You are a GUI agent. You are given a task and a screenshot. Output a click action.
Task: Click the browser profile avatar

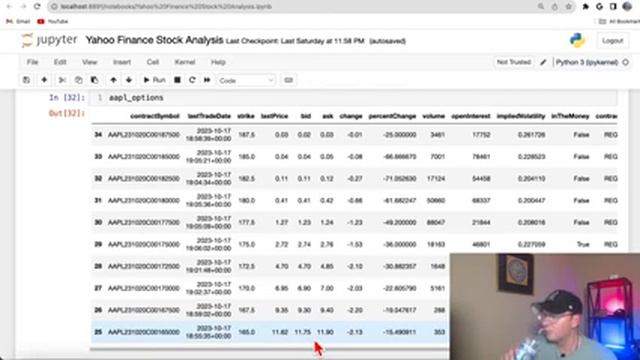[x=628, y=7]
